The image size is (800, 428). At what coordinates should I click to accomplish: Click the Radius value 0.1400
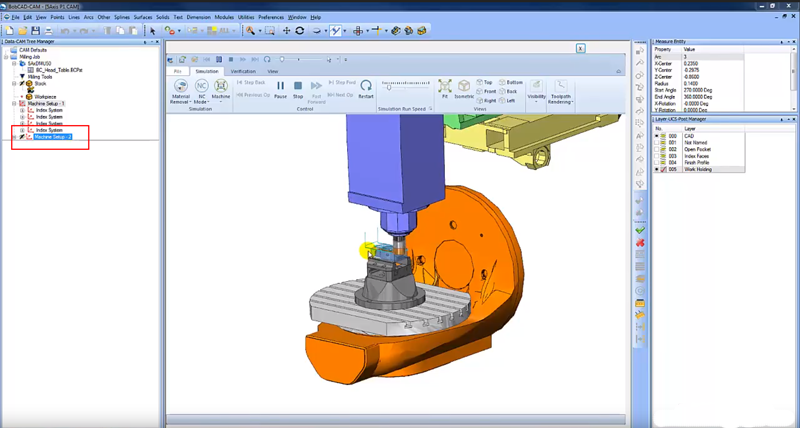691,84
